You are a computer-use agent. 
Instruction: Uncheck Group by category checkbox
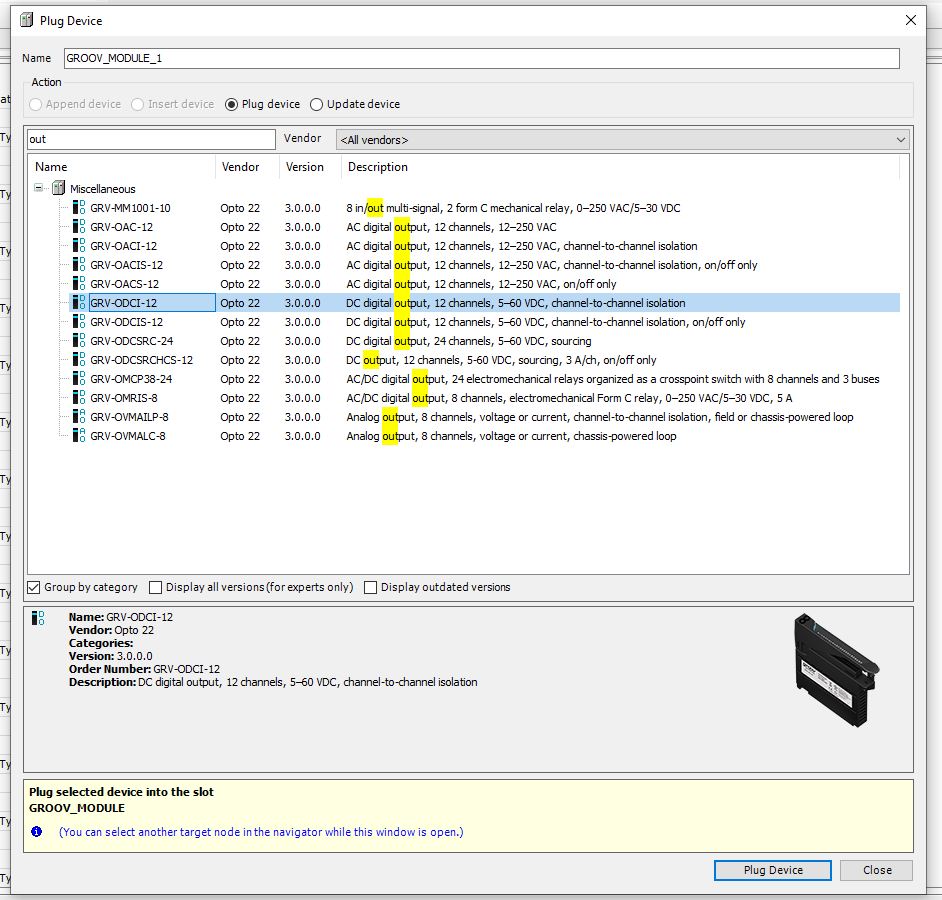point(34,587)
